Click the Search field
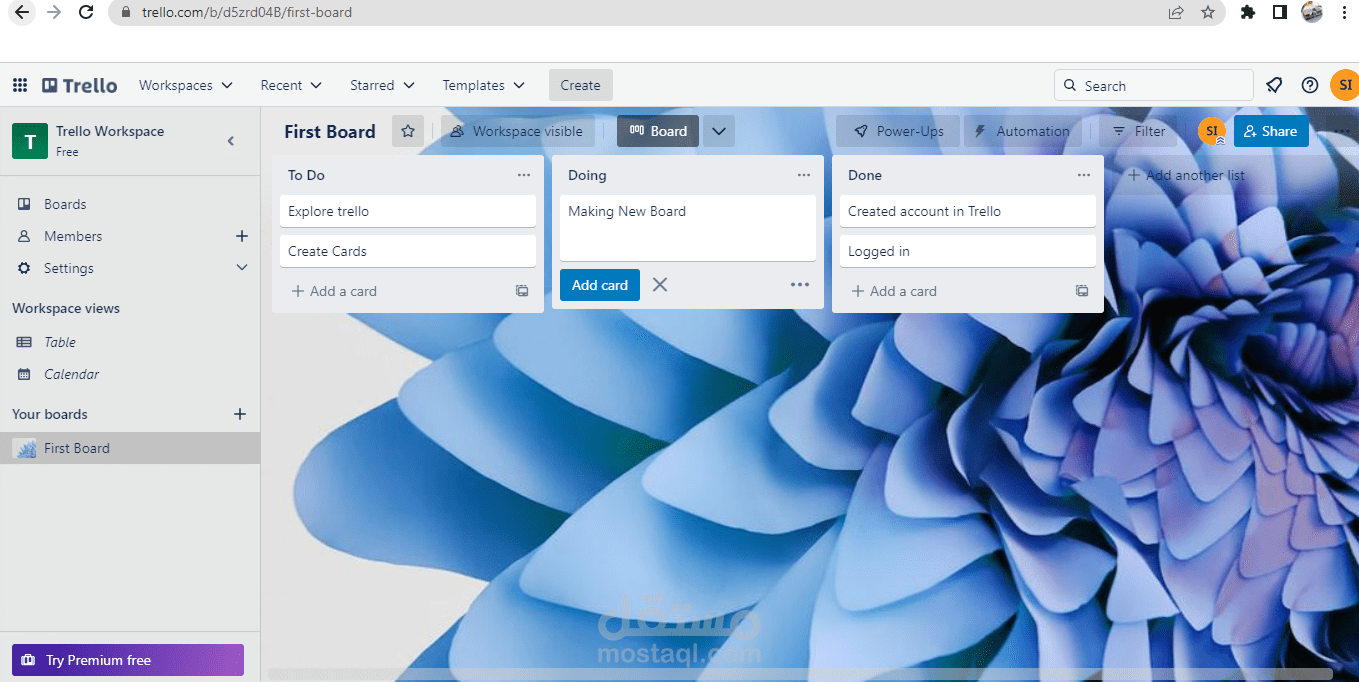Viewport: 1359px width, 682px height. click(x=1154, y=85)
